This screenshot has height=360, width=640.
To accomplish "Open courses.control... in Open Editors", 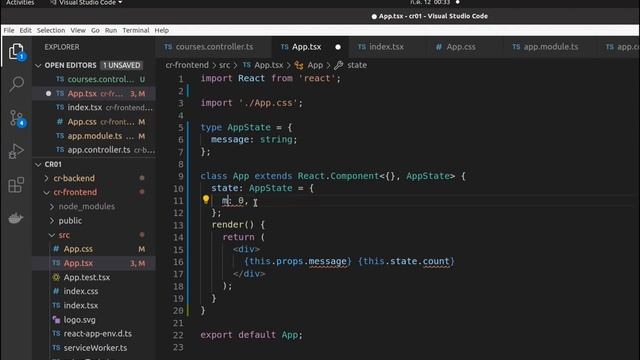I will (x=94, y=79).
